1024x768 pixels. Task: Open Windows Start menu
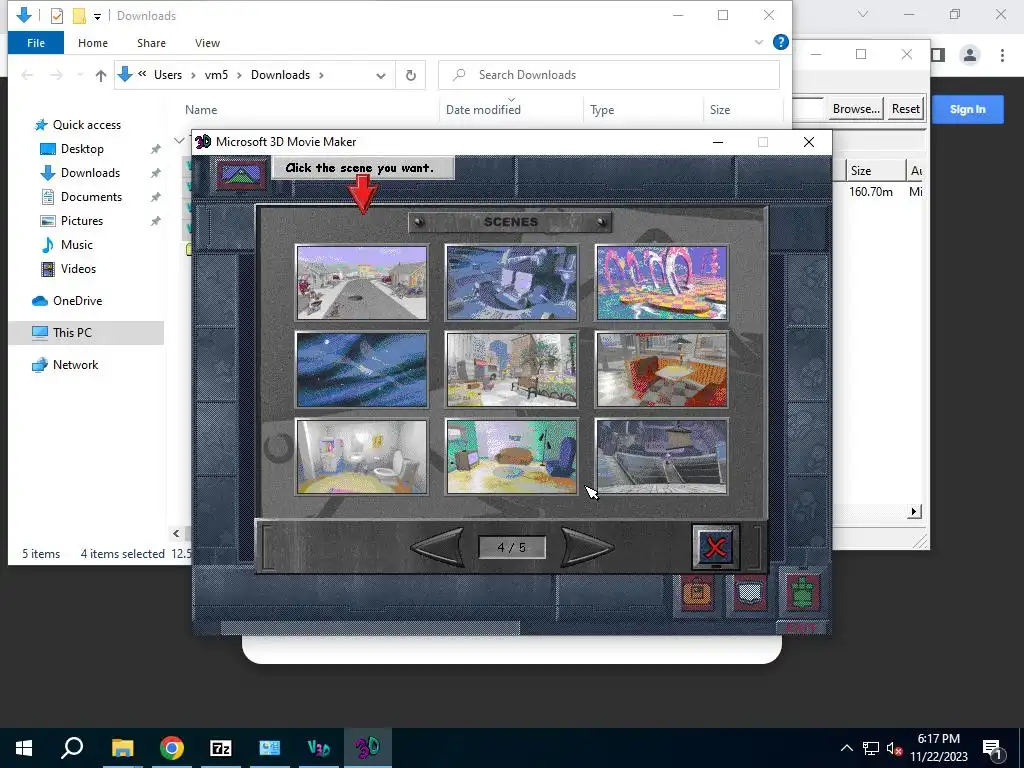[x=24, y=748]
